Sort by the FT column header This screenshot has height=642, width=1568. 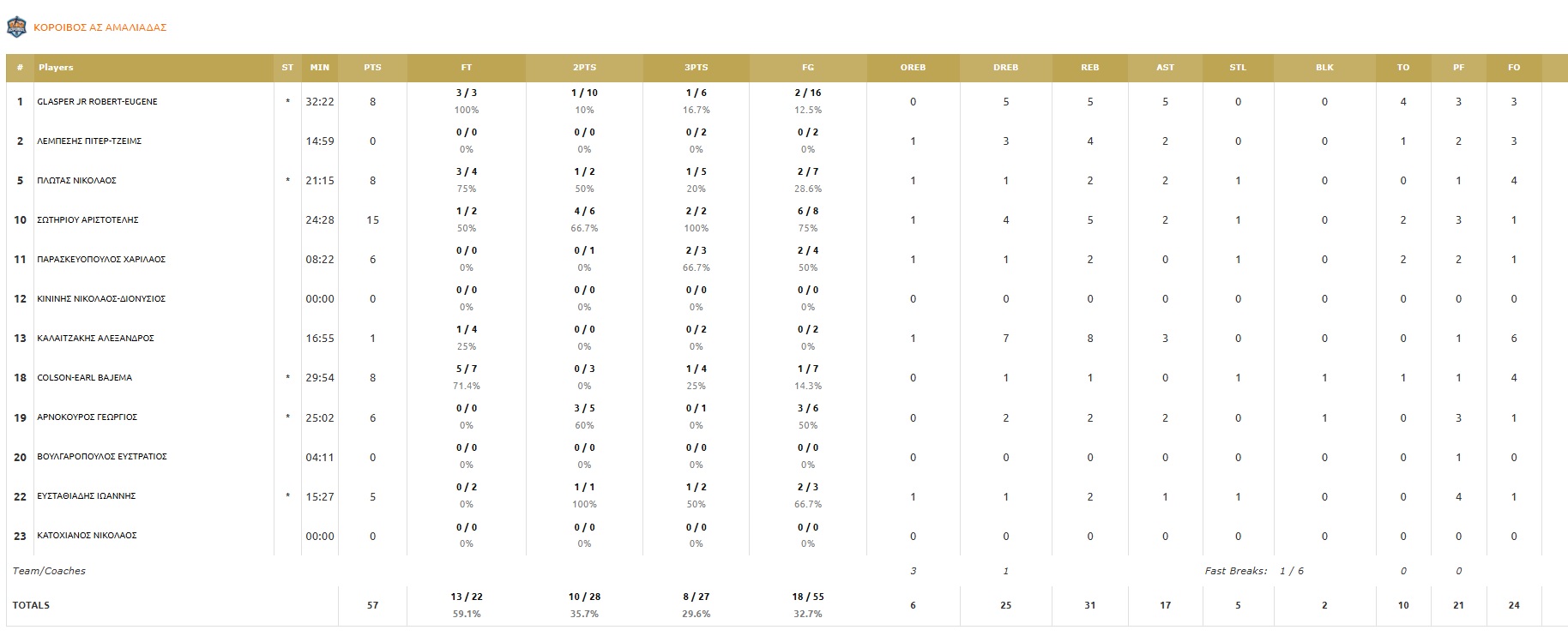tap(466, 68)
